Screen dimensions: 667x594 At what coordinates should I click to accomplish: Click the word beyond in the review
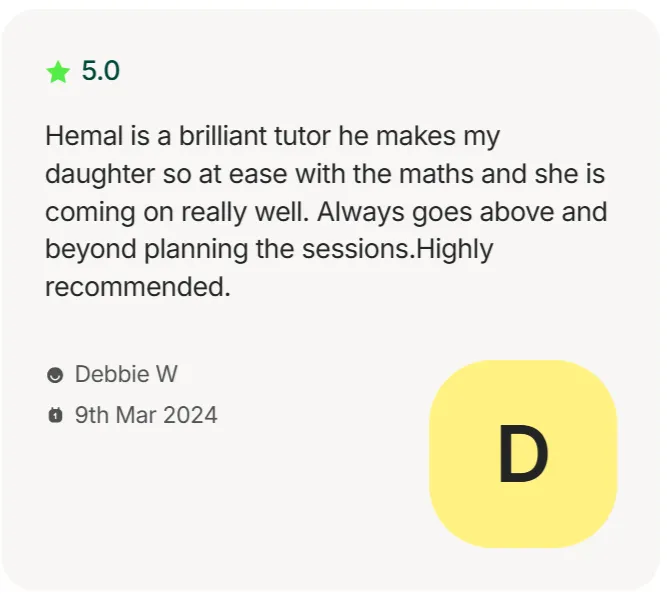[91, 250]
